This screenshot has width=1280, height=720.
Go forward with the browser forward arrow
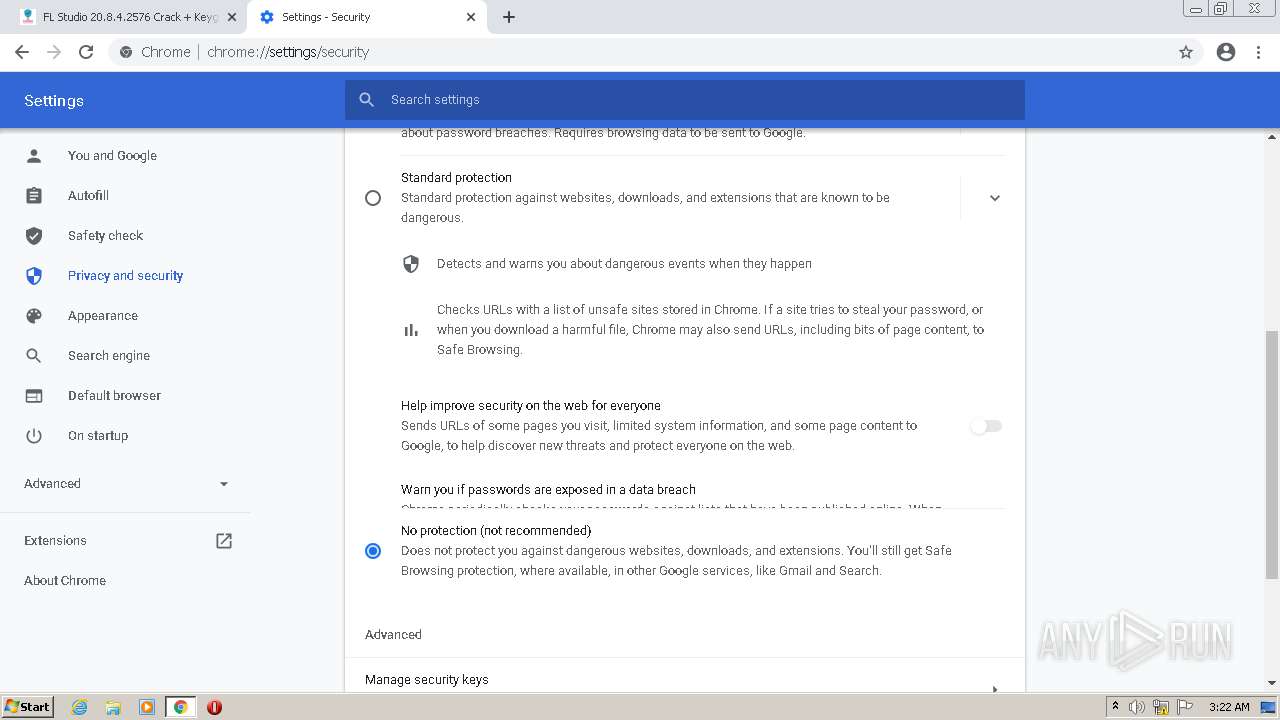pyautogui.click(x=54, y=52)
